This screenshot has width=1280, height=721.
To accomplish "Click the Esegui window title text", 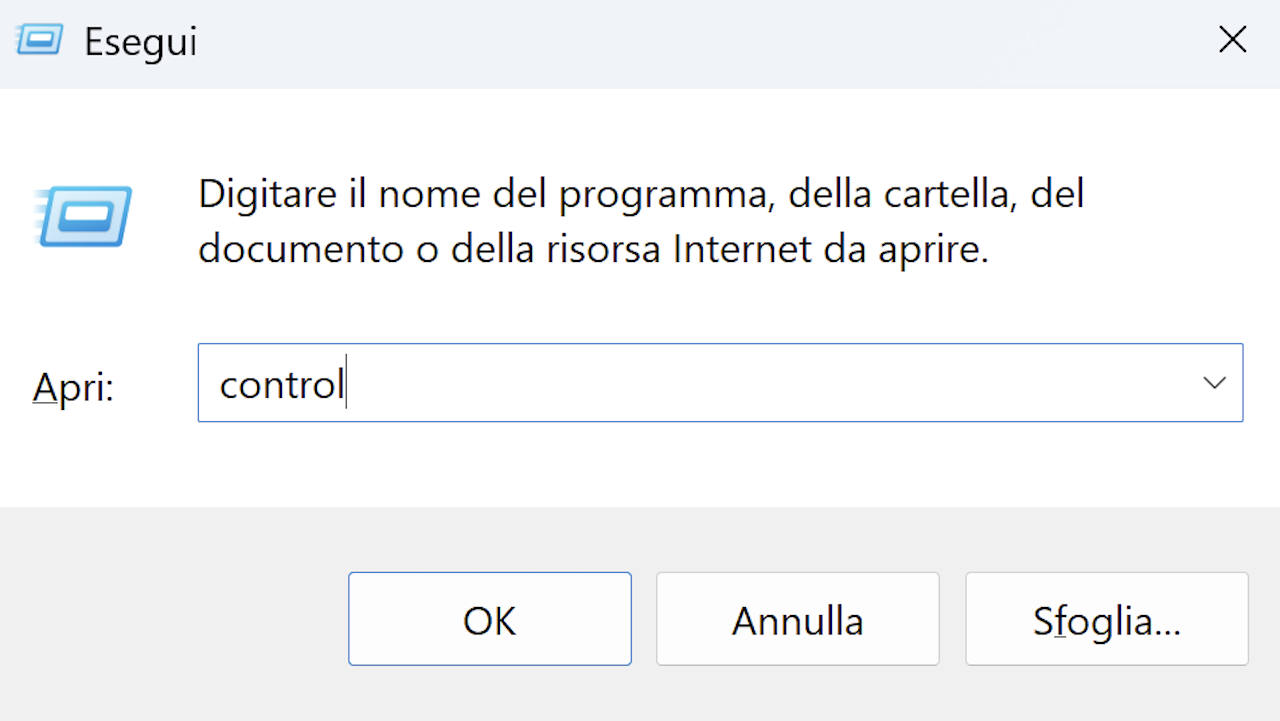I will click(141, 42).
